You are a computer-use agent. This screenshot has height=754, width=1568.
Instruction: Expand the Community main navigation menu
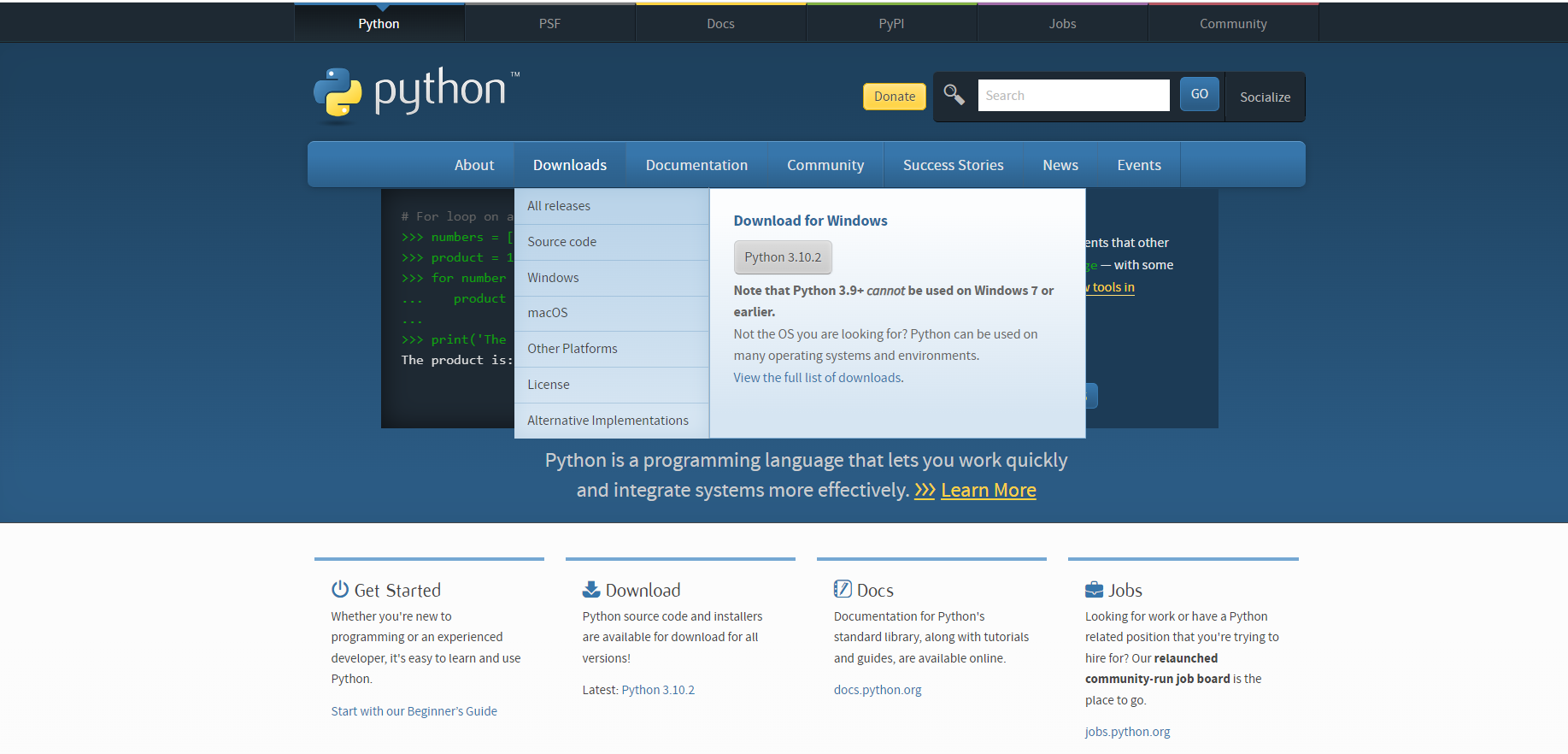[825, 165]
